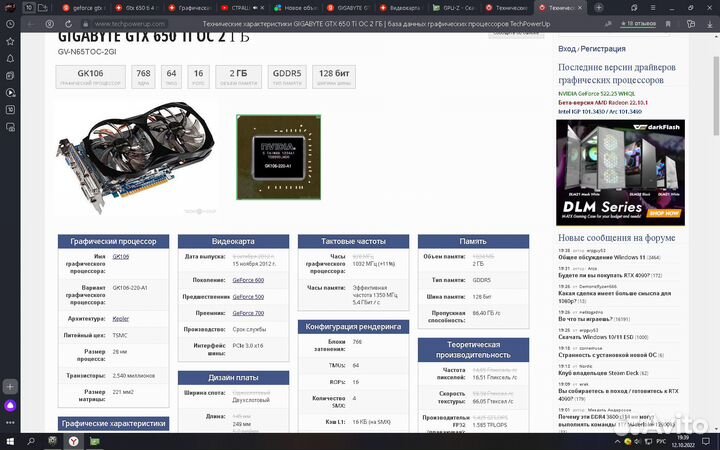The image size is (720, 450).
Task: Open the video play icon in sidebar
Action: pyautogui.click(x=10, y=93)
